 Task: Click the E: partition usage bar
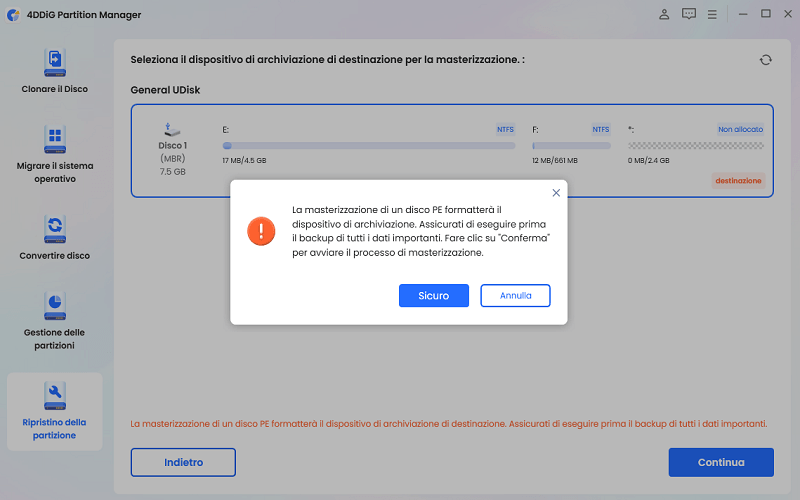(369, 146)
